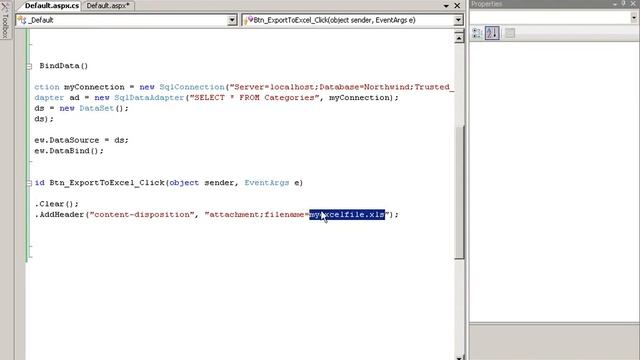Switch to the Default.aspx.cs tab
Viewport: 640px width, 360px height.
51,6
